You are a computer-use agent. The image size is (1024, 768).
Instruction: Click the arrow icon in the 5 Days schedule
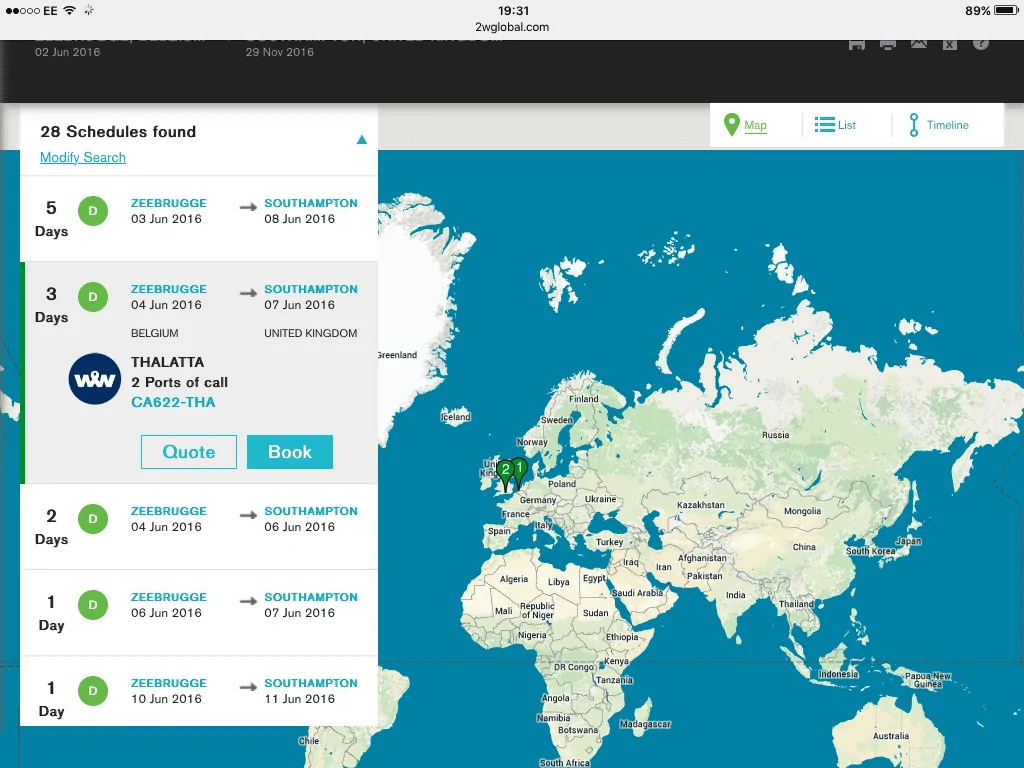248,207
